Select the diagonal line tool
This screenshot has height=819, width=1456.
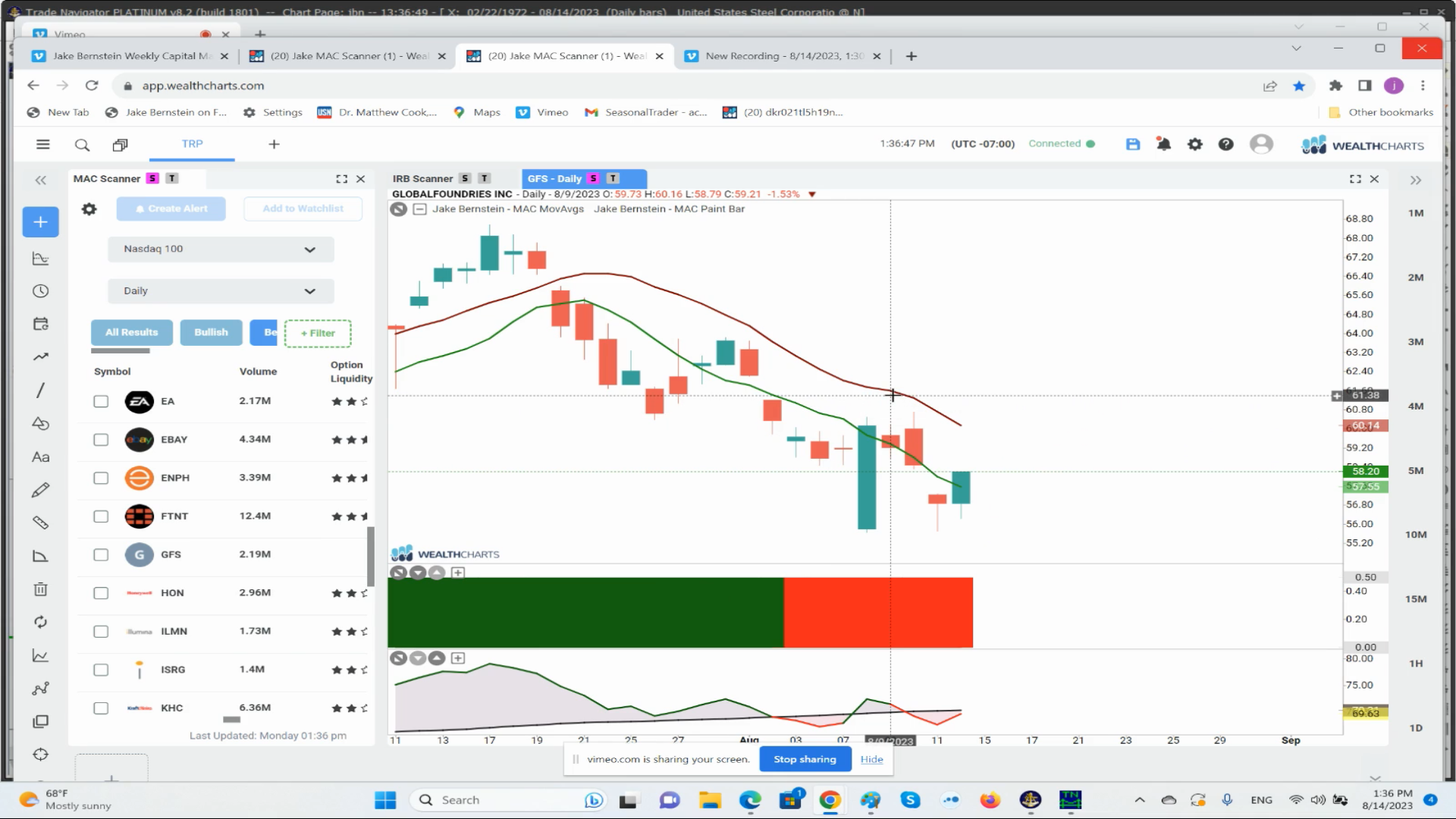(x=41, y=390)
